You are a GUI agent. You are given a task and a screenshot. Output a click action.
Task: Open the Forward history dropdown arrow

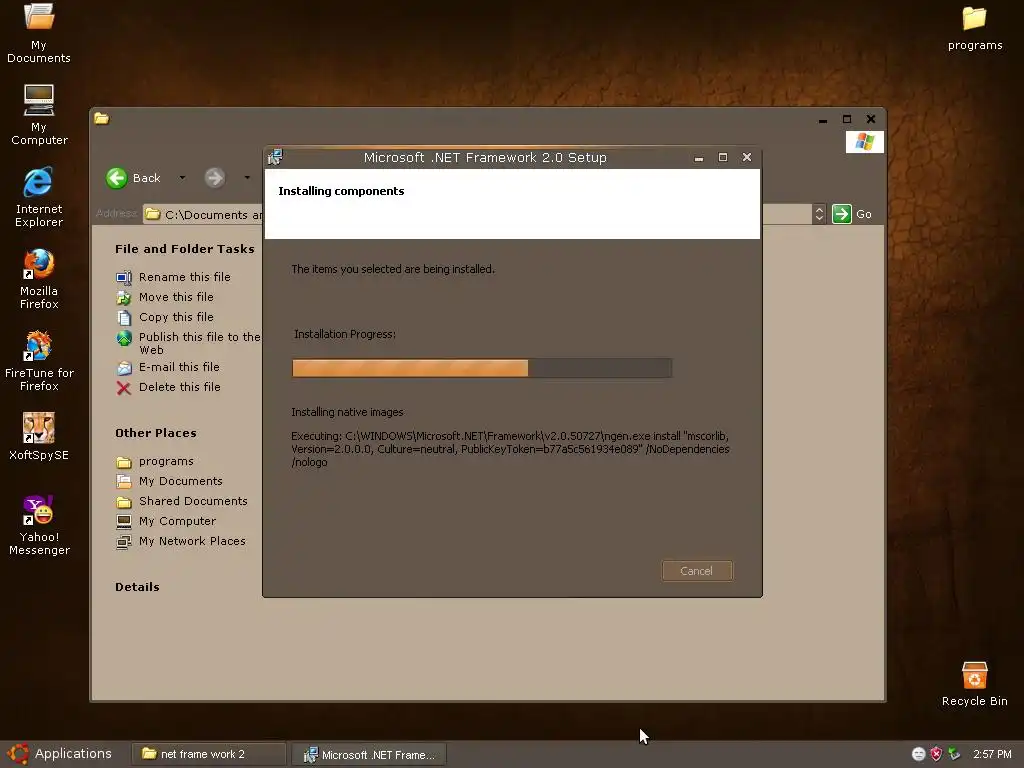(x=247, y=178)
